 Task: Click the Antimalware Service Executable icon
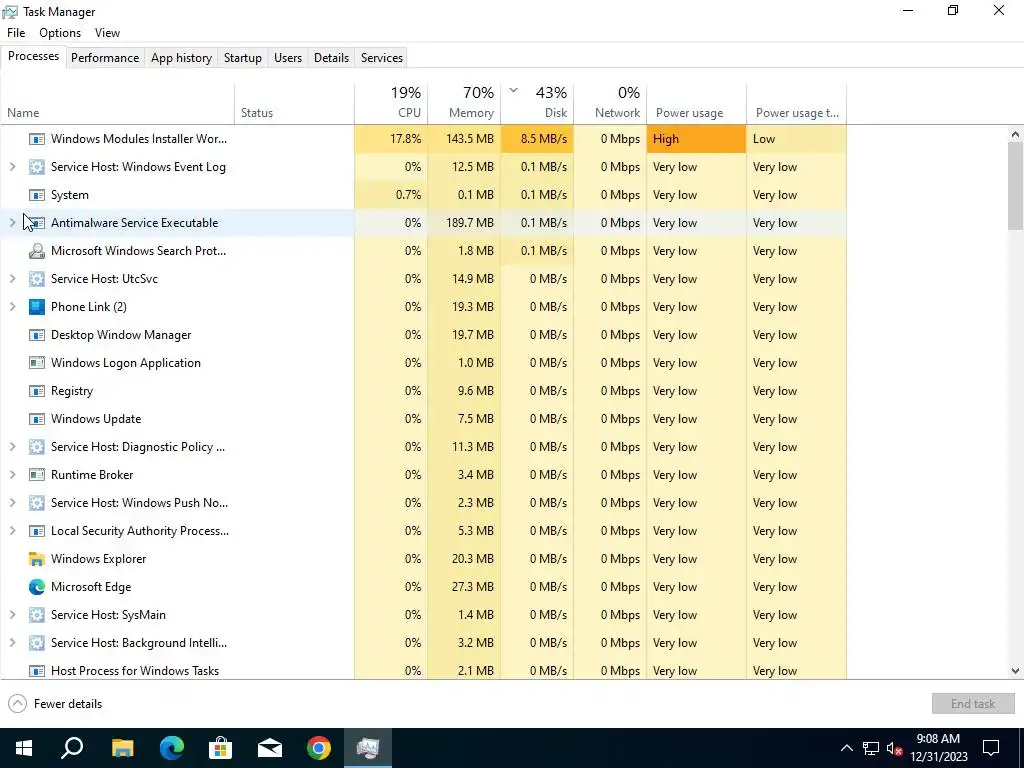tap(37, 223)
